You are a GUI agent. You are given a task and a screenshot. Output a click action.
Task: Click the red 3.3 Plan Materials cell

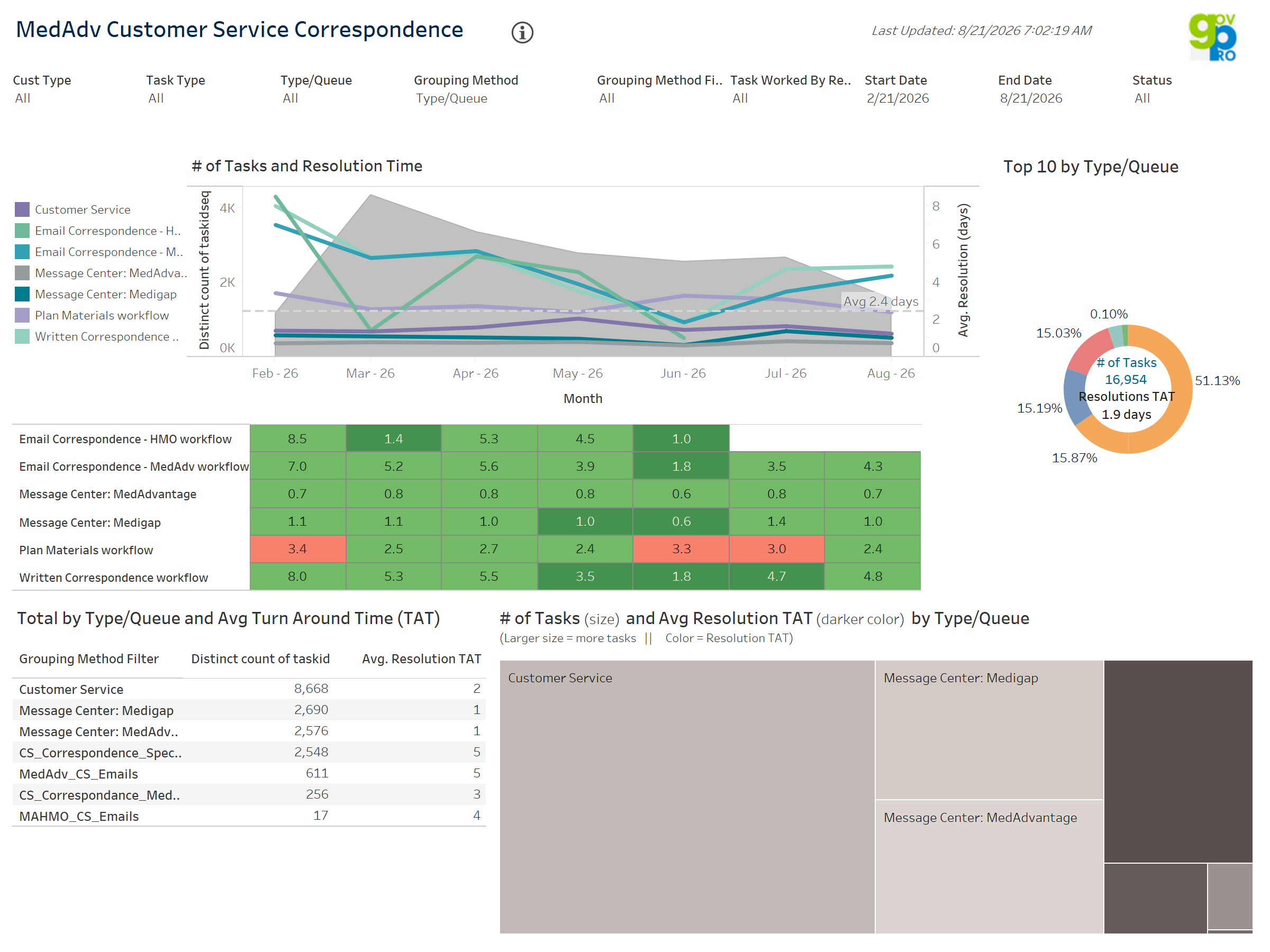click(x=681, y=548)
